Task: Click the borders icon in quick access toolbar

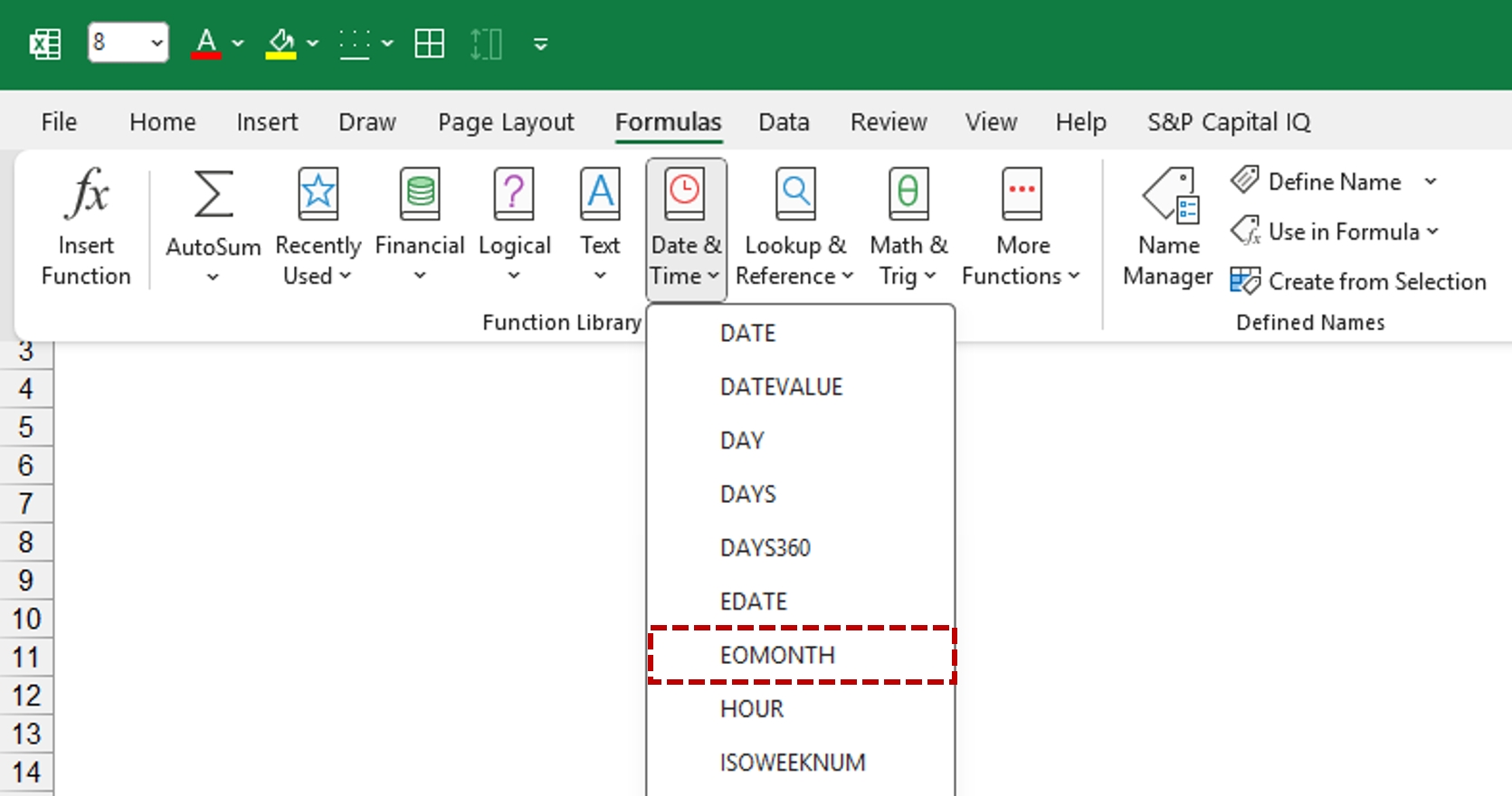Action: tap(429, 43)
